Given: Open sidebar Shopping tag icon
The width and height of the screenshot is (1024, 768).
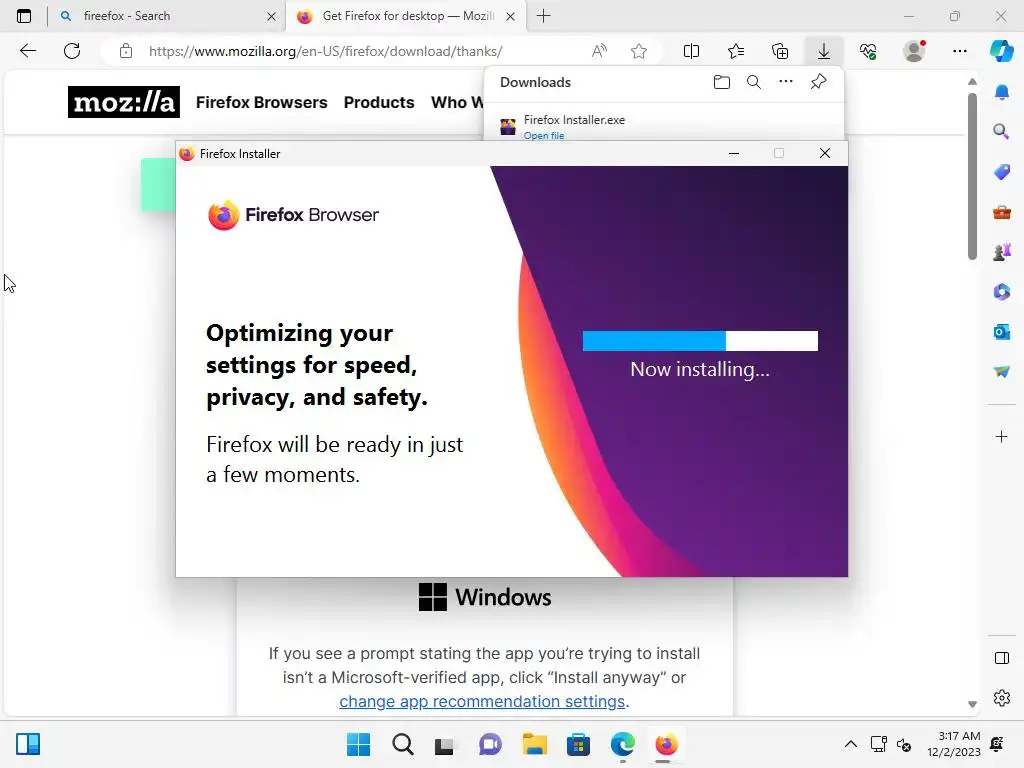Looking at the screenshot, I should (1002, 172).
